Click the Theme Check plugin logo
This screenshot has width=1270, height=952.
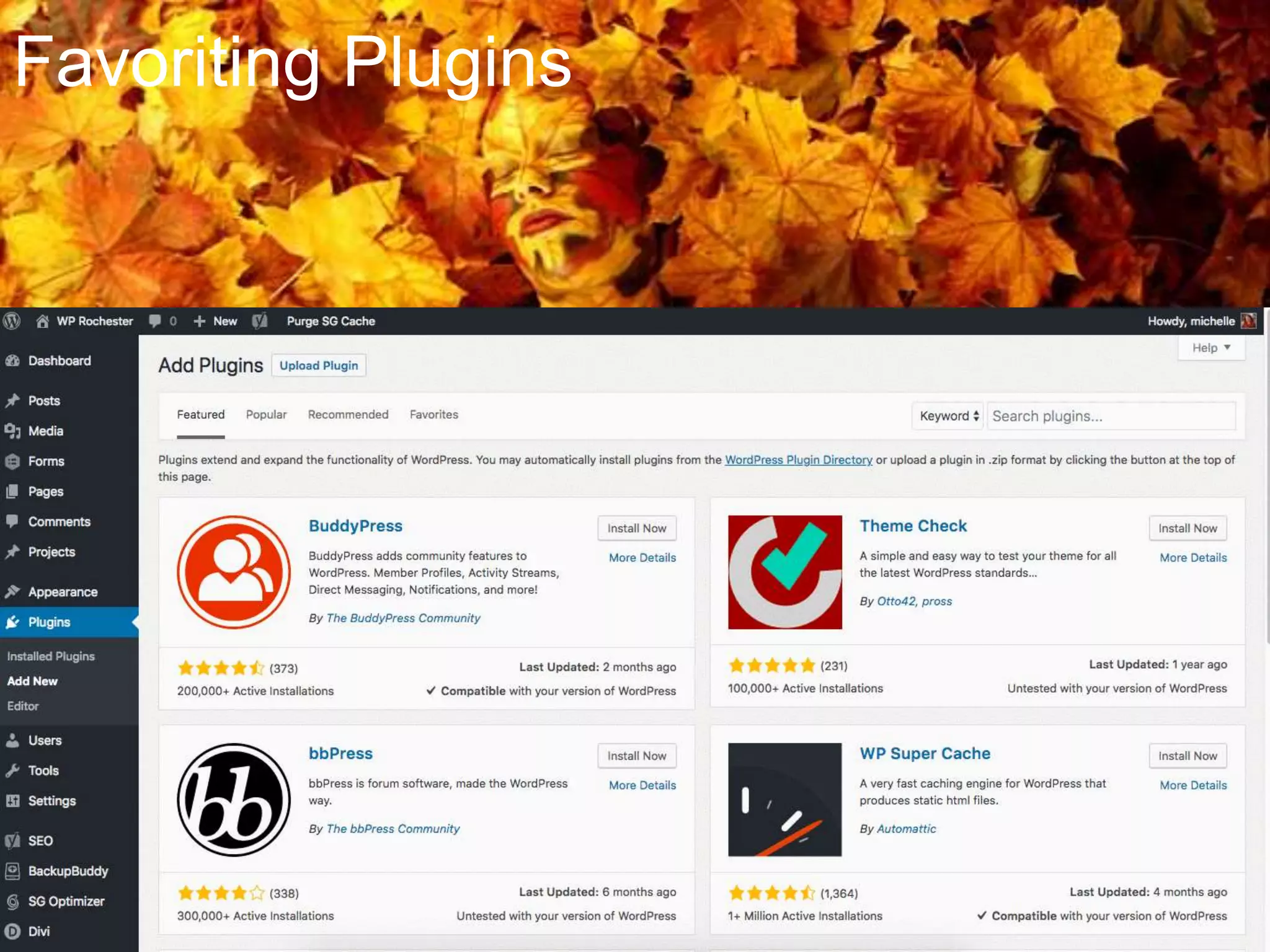[x=785, y=572]
